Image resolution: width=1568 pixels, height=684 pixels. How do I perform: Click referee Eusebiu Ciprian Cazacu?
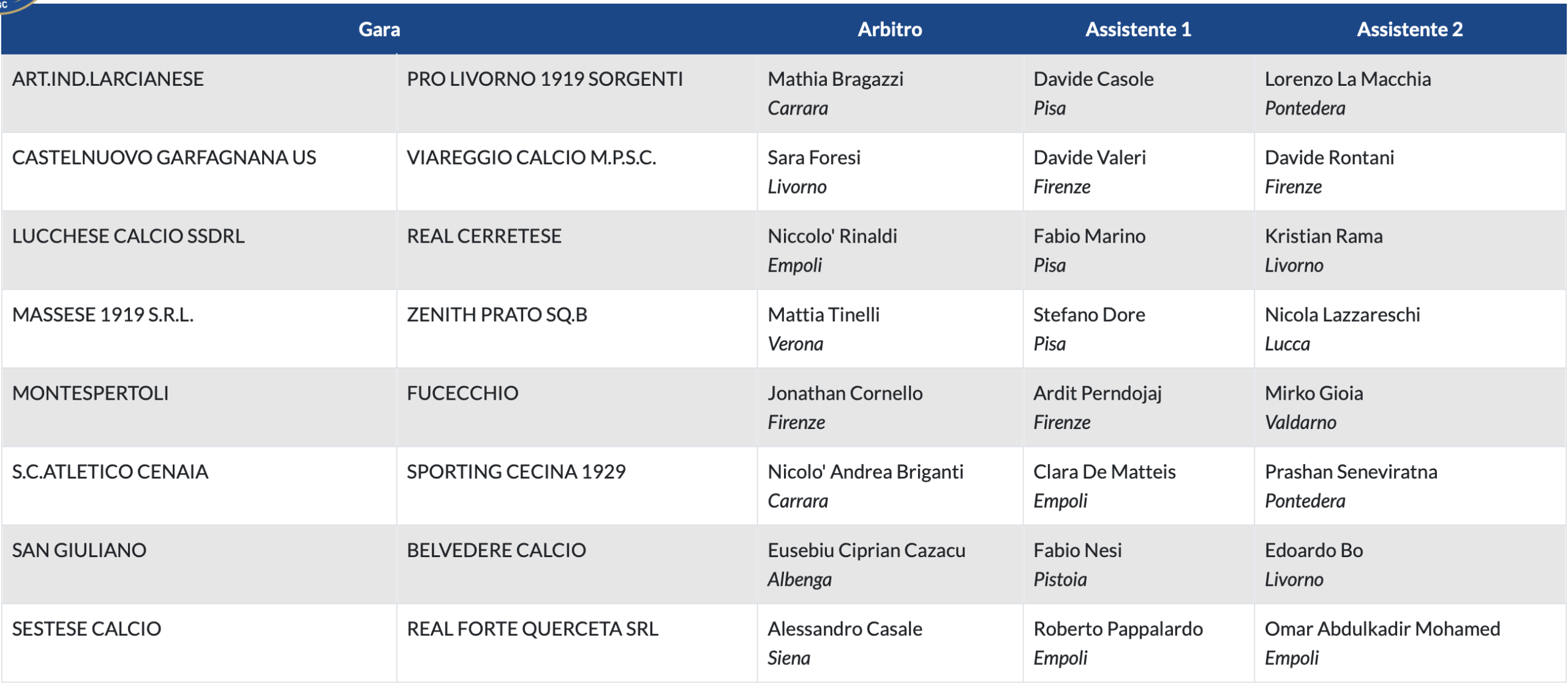pyautogui.click(x=866, y=550)
